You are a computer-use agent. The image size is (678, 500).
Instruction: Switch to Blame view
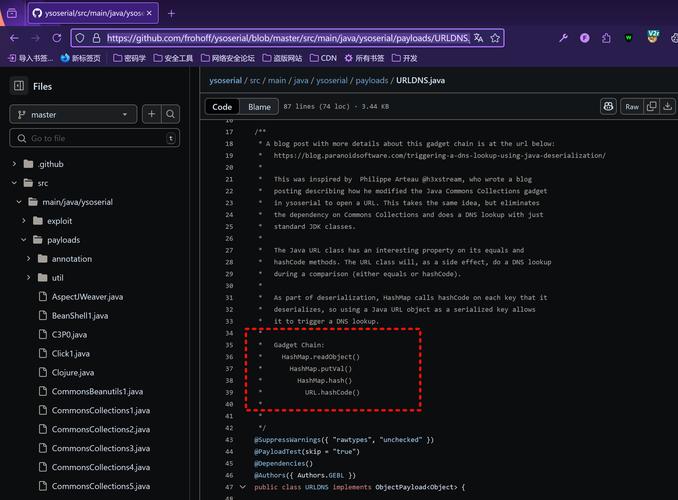[x=259, y=106]
